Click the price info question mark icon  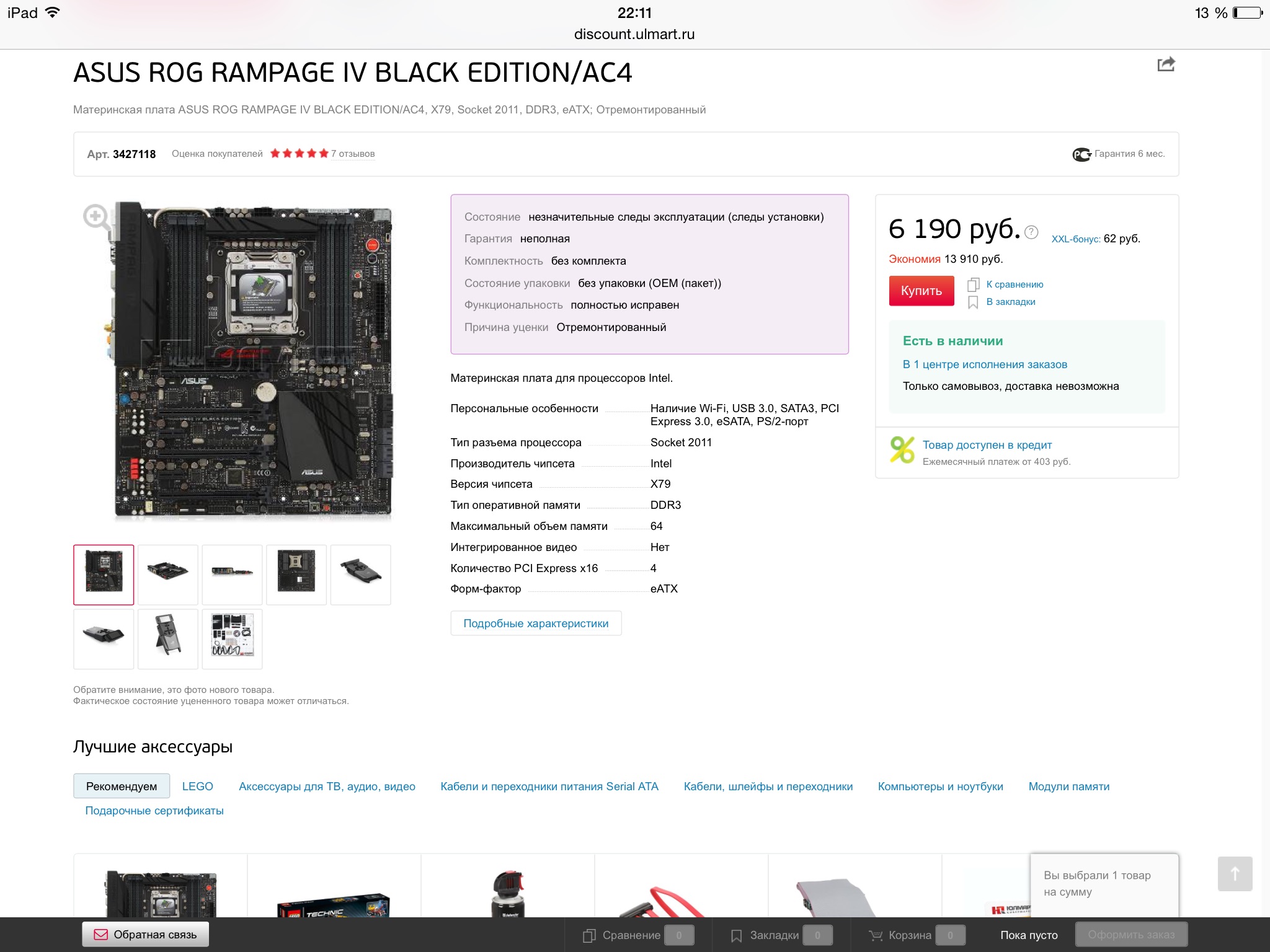tap(1031, 232)
